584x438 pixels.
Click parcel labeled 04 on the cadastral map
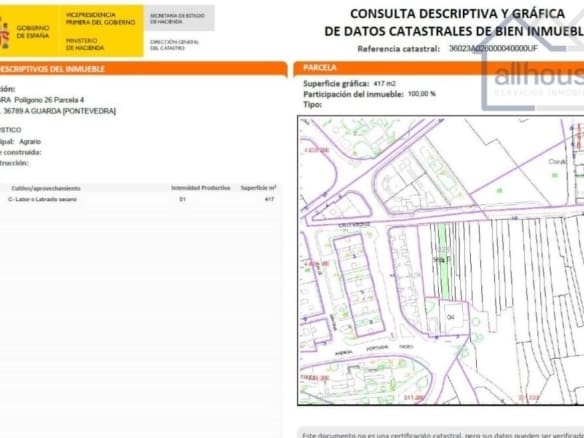coord(451,317)
